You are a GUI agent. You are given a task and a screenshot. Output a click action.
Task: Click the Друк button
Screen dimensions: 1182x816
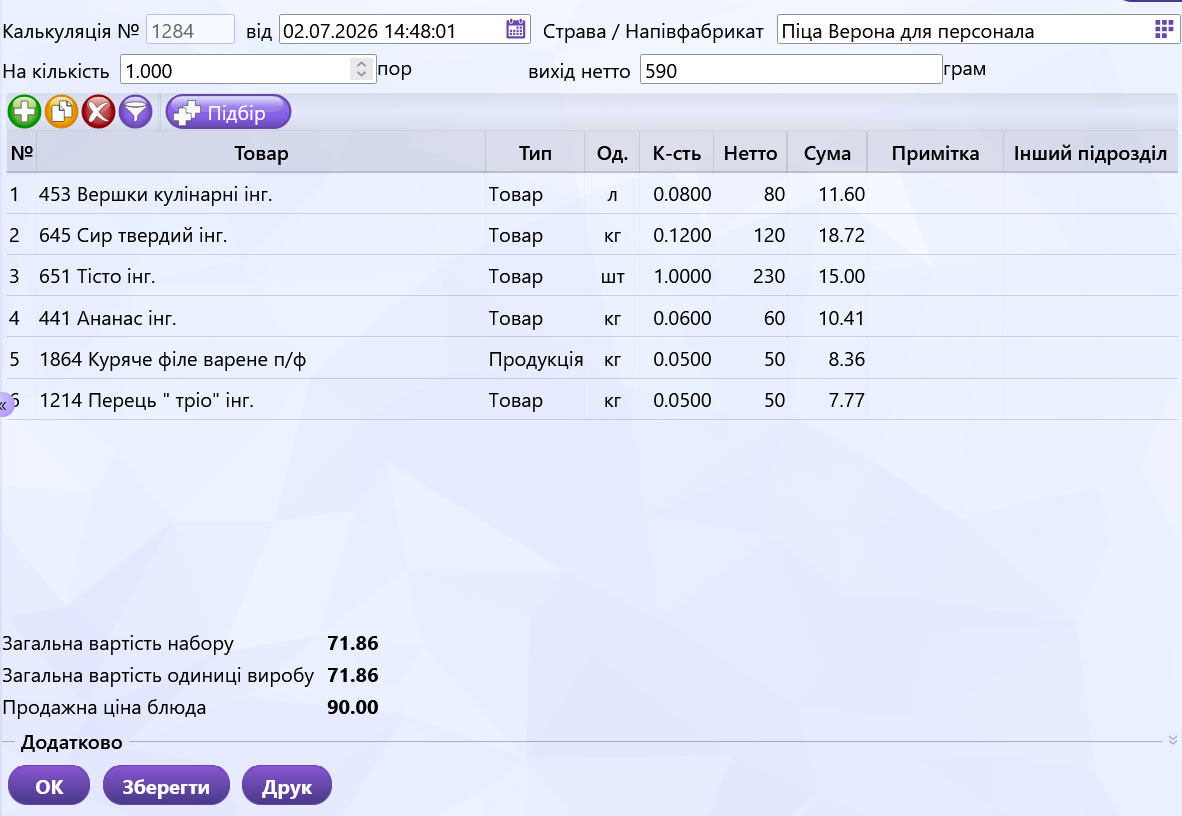[x=286, y=786]
